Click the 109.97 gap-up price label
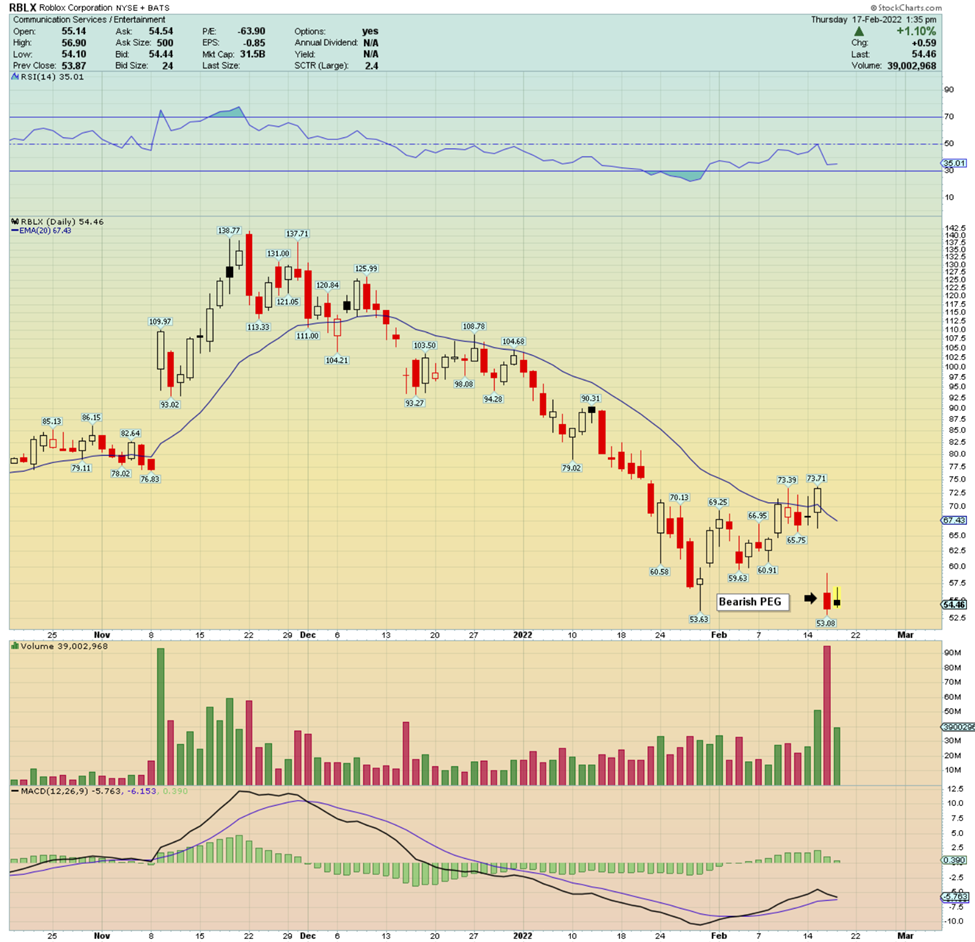 coord(160,321)
